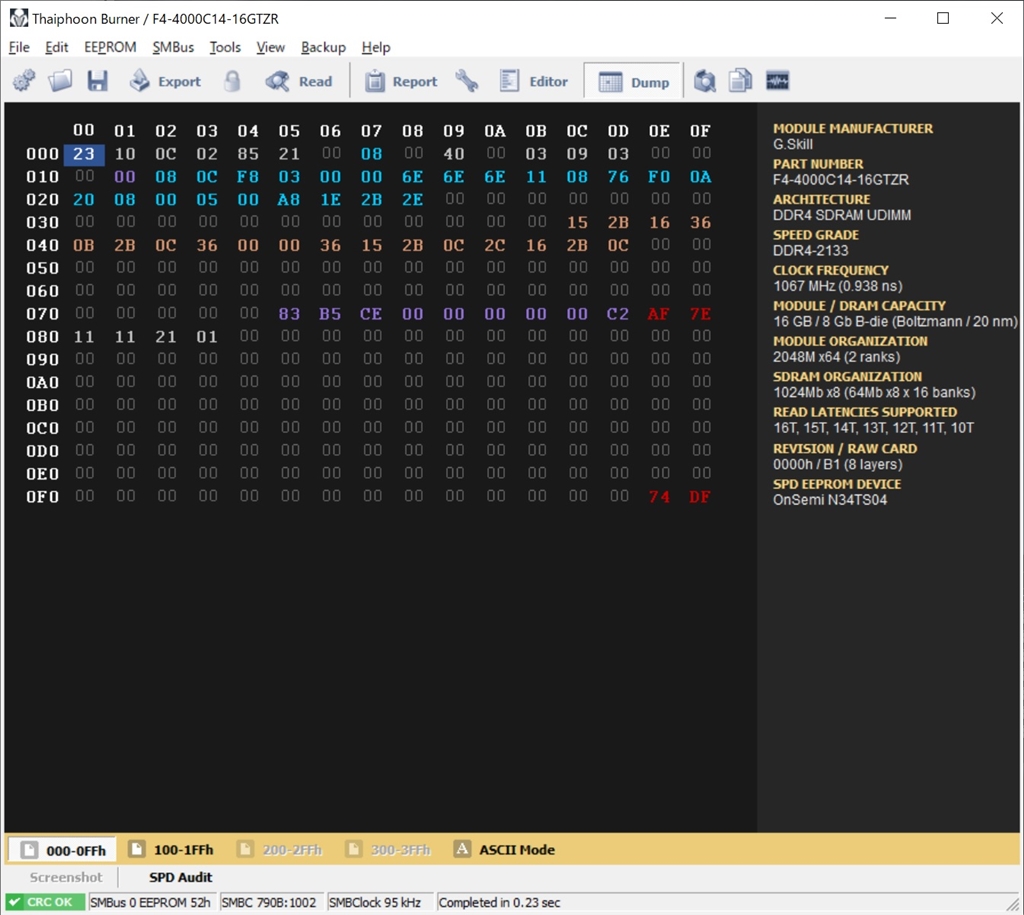Maximize the Thaiphoon Burner window
1024x915 pixels.
(943, 18)
